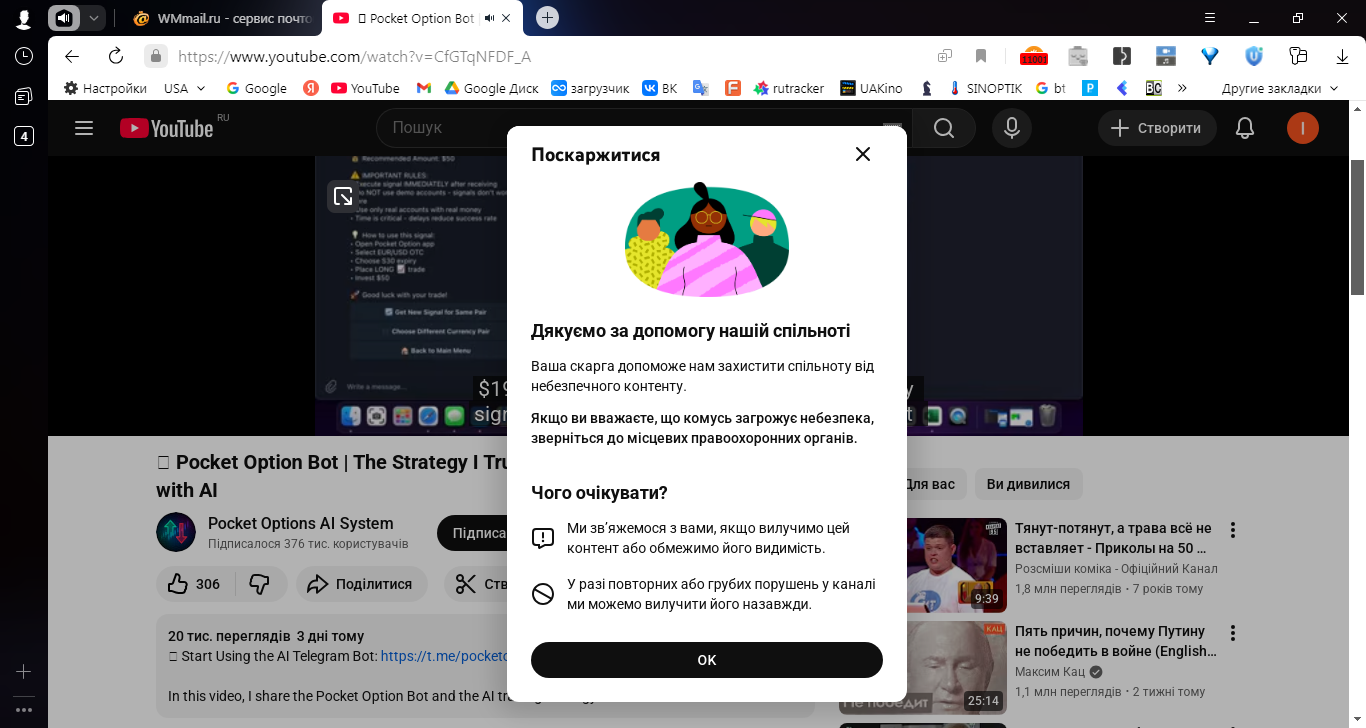Share the video via Поділитися

pos(361,584)
